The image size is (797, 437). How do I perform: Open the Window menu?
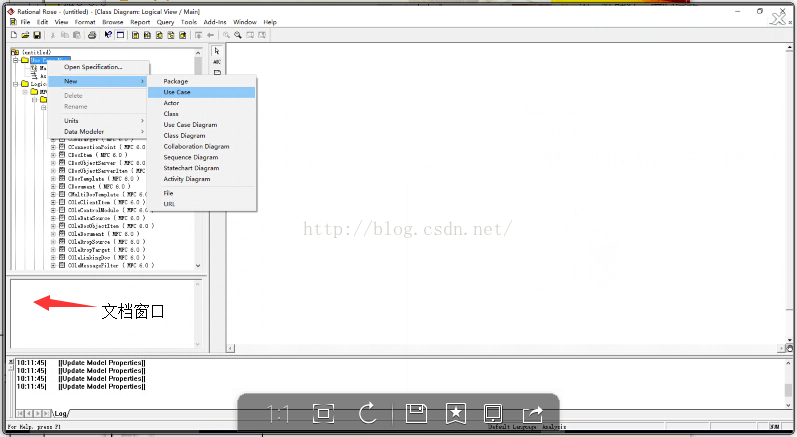[245, 22]
